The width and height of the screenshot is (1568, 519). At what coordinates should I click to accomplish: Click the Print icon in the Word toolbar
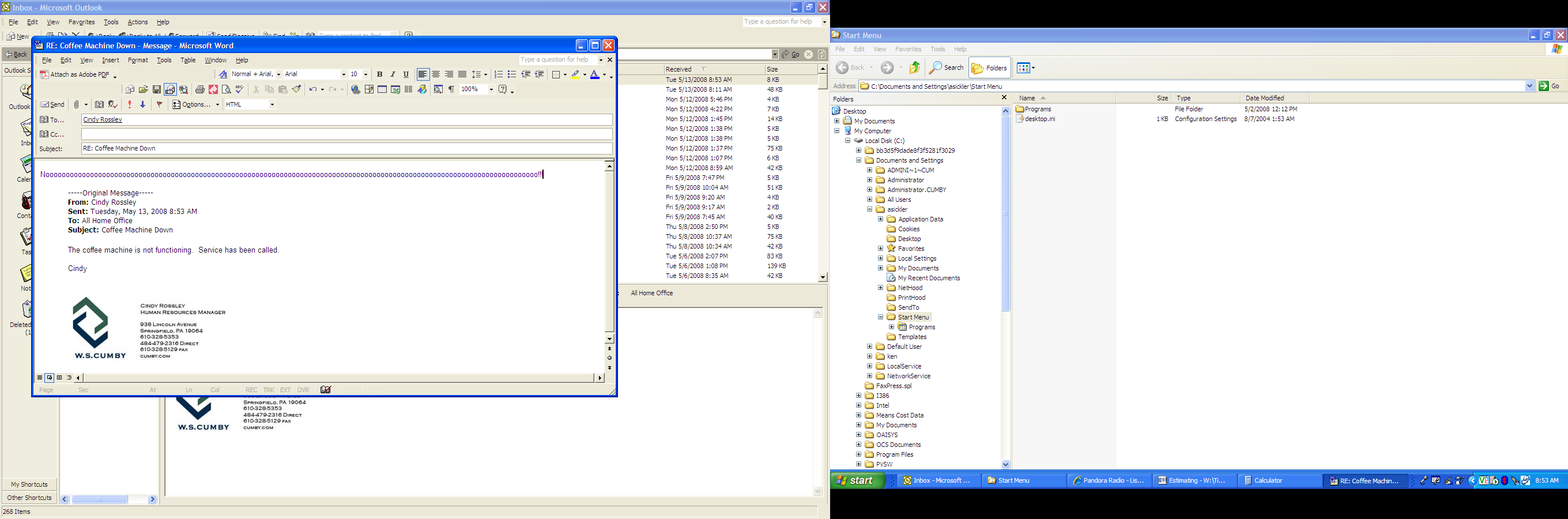(199, 89)
